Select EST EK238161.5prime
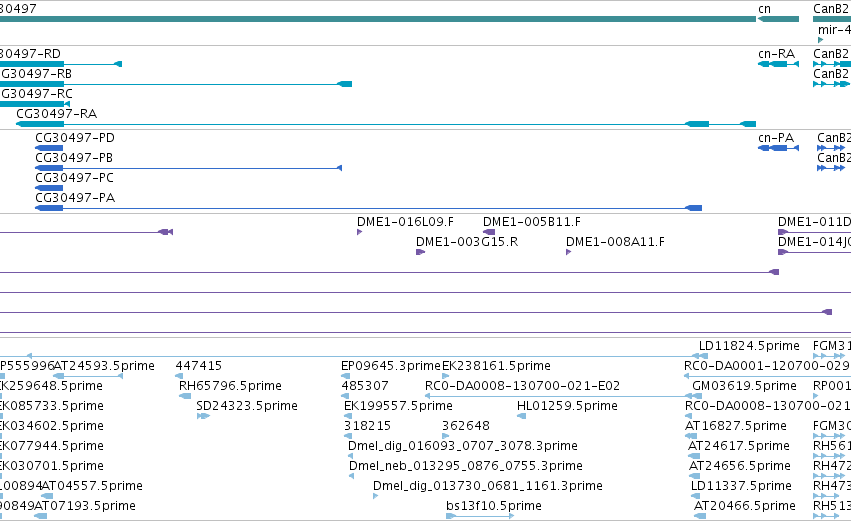 pos(446,376)
